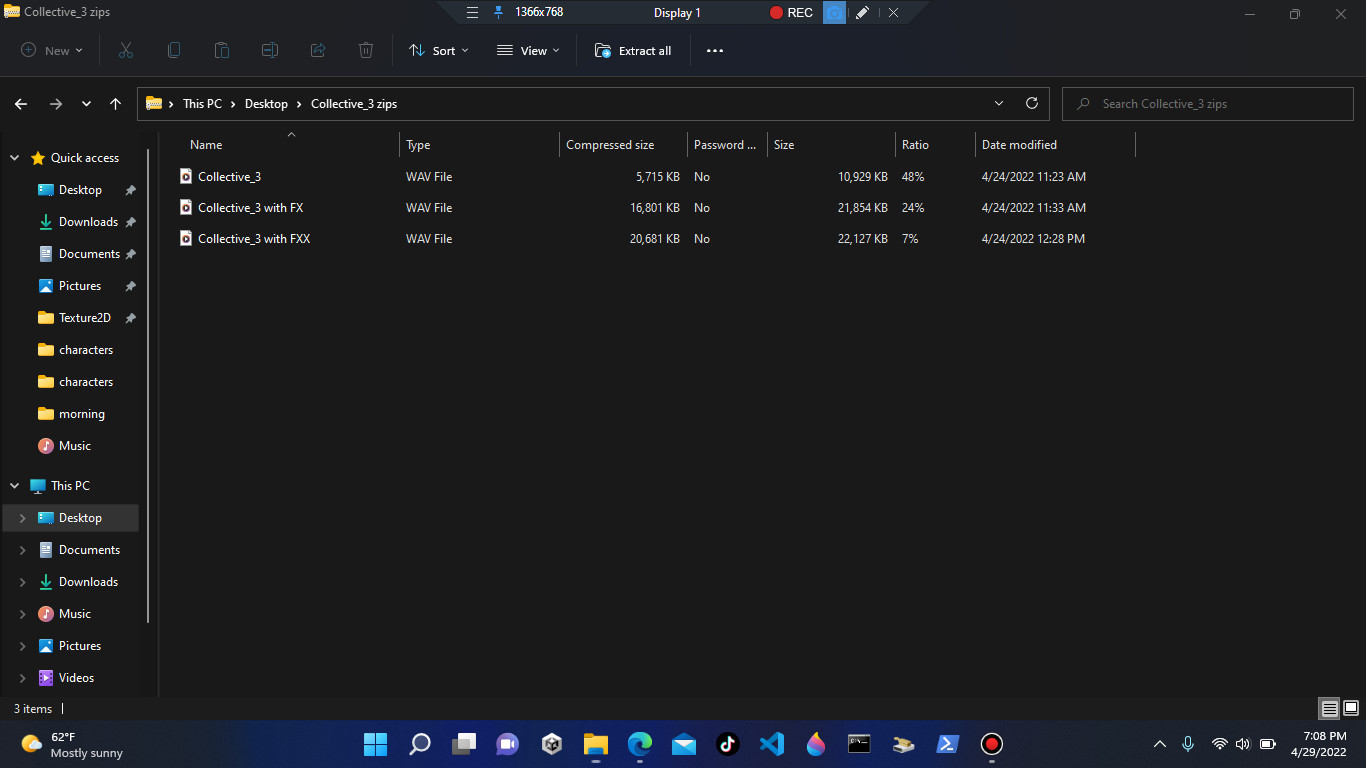
Task: Select the Rename icon in the toolbar
Action: click(x=269, y=50)
